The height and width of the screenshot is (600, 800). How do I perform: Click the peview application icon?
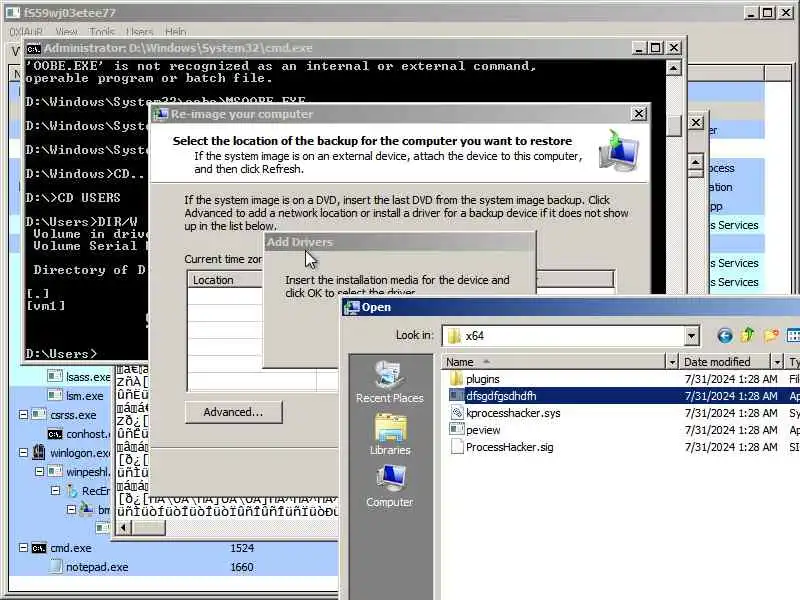457,430
